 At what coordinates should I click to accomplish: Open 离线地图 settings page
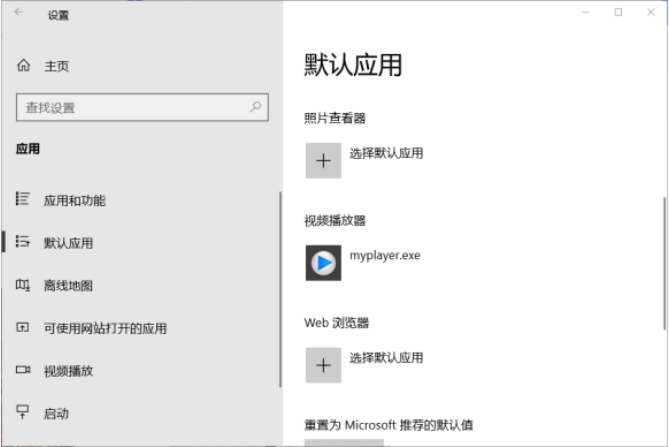tap(141, 285)
